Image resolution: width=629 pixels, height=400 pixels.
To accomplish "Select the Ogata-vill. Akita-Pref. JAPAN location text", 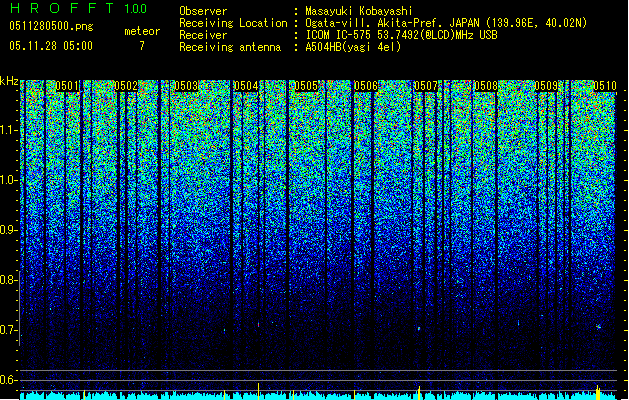I will click(x=446, y=23).
